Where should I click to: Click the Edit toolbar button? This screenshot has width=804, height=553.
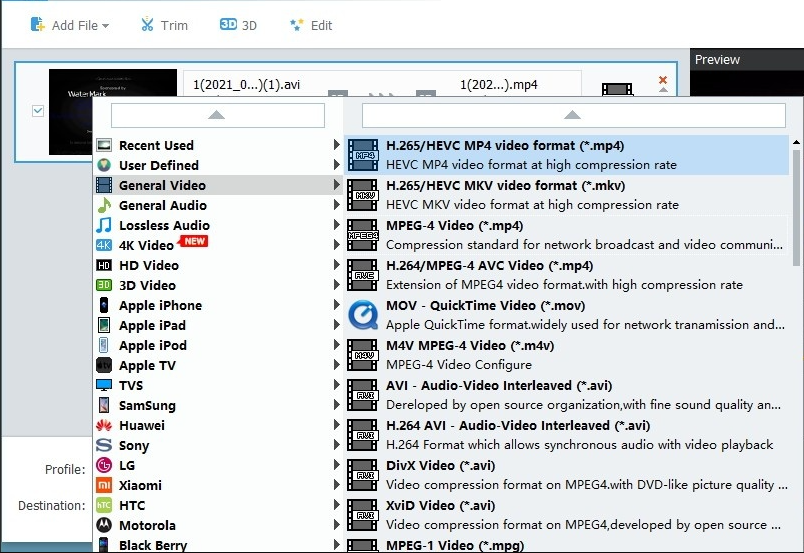(x=311, y=25)
